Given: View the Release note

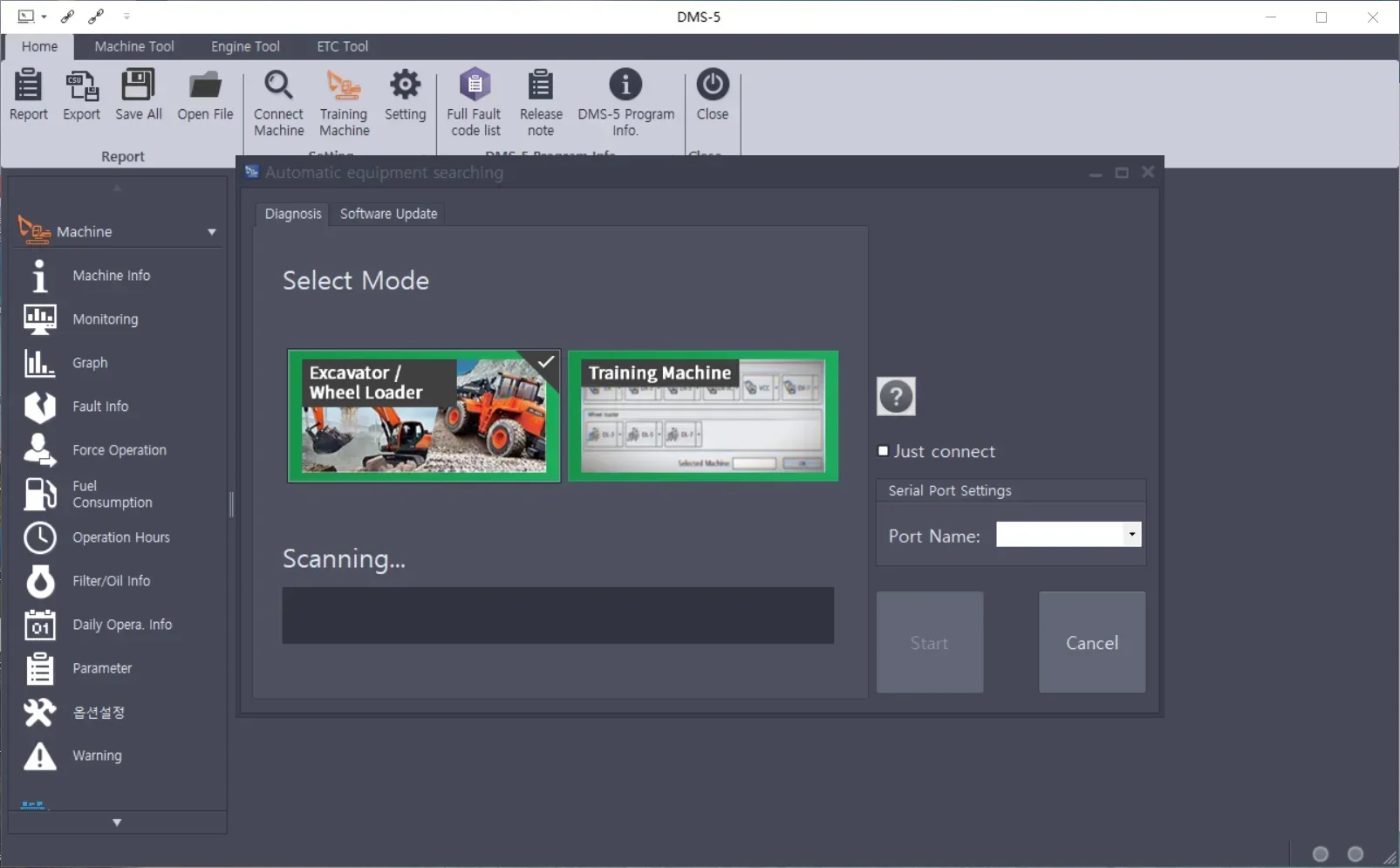Looking at the screenshot, I should 540,100.
